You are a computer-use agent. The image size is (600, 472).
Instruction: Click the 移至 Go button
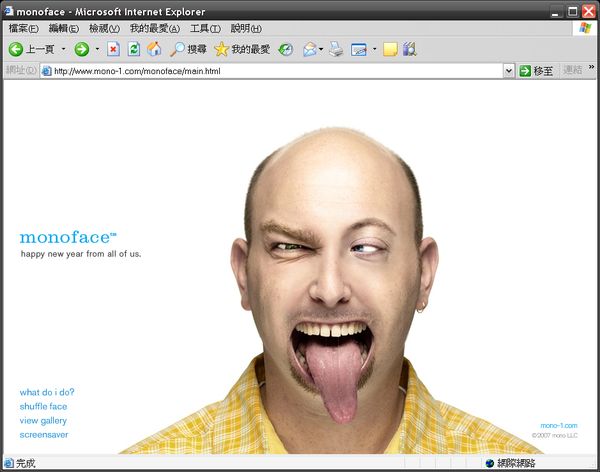[x=536, y=71]
